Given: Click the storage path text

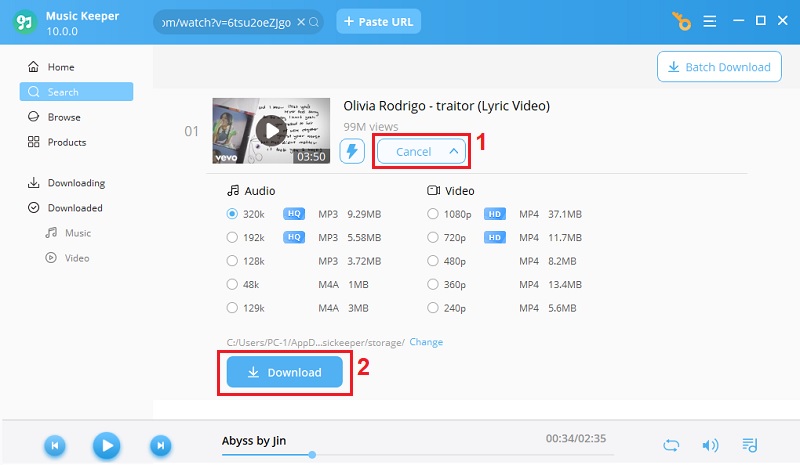Looking at the screenshot, I should coord(315,342).
